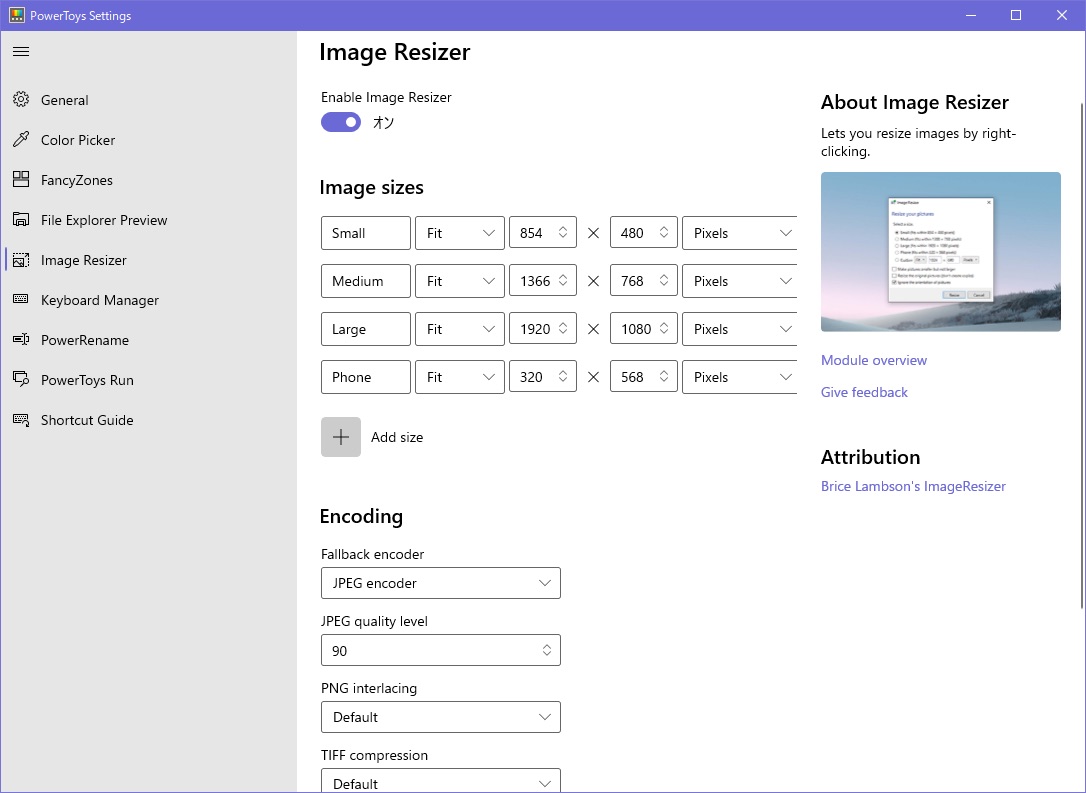Open Fit dropdown for Medium size
The height and width of the screenshot is (793, 1086).
click(460, 281)
